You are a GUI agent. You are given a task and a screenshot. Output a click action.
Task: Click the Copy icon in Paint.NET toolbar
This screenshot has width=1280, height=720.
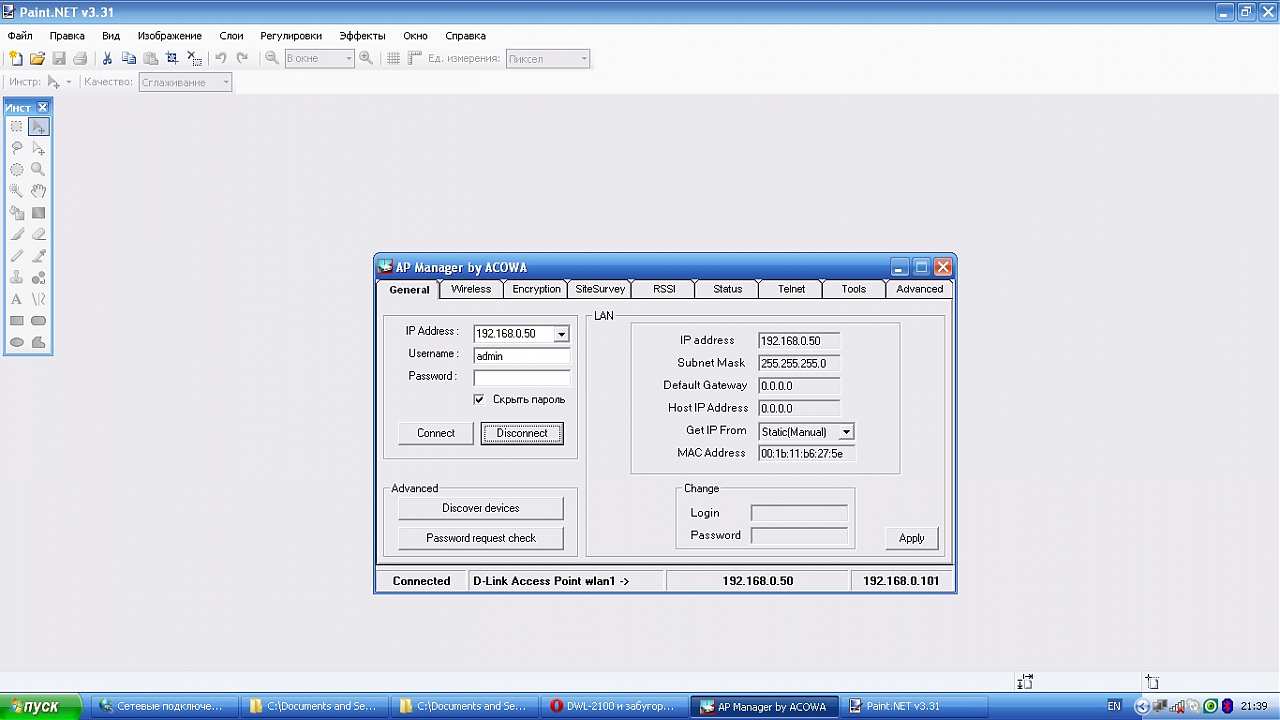point(129,59)
